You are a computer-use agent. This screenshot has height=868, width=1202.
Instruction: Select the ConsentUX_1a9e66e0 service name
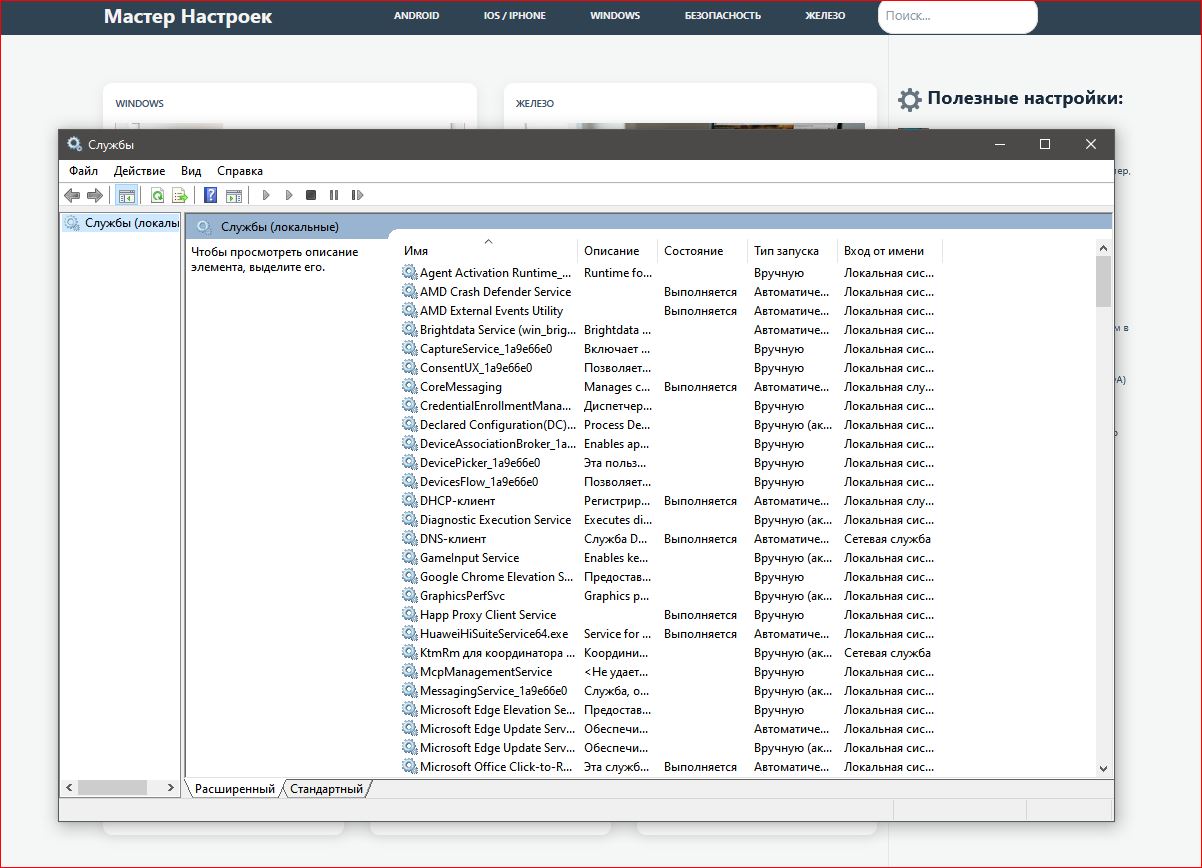tap(476, 368)
